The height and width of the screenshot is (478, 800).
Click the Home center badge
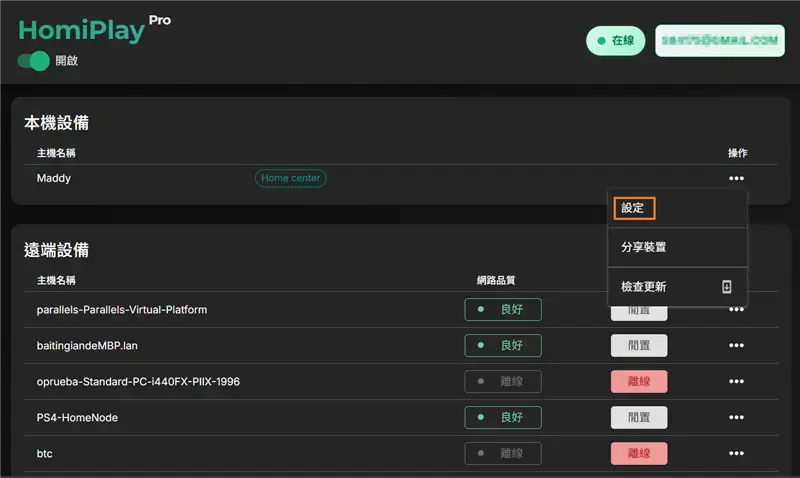[x=290, y=178]
